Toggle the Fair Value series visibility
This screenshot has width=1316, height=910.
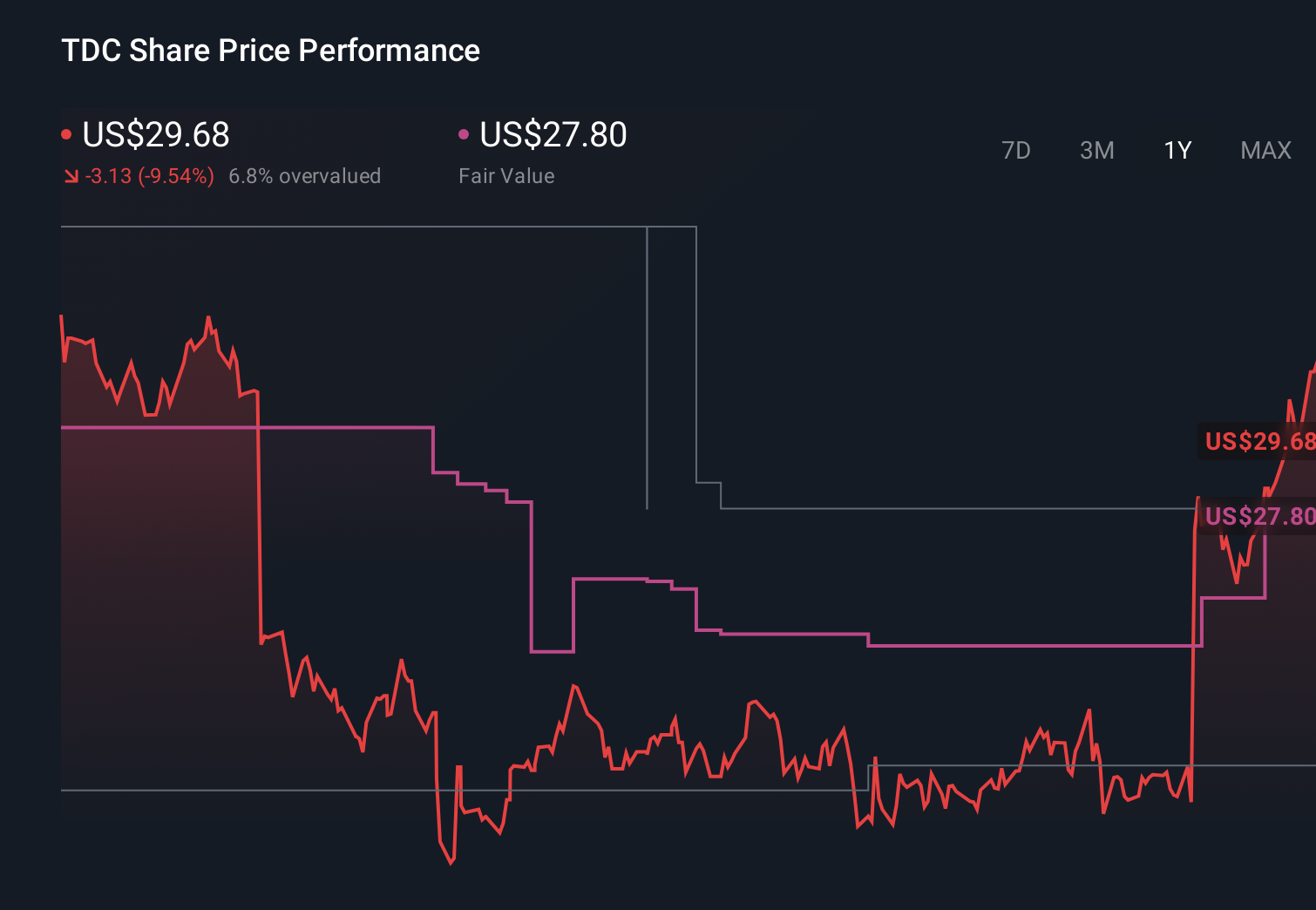coord(553,135)
